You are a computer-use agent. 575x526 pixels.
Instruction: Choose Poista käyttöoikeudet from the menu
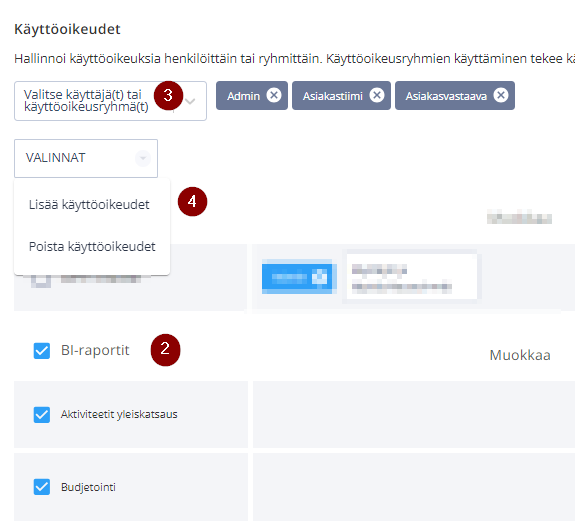[x=92, y=246]
